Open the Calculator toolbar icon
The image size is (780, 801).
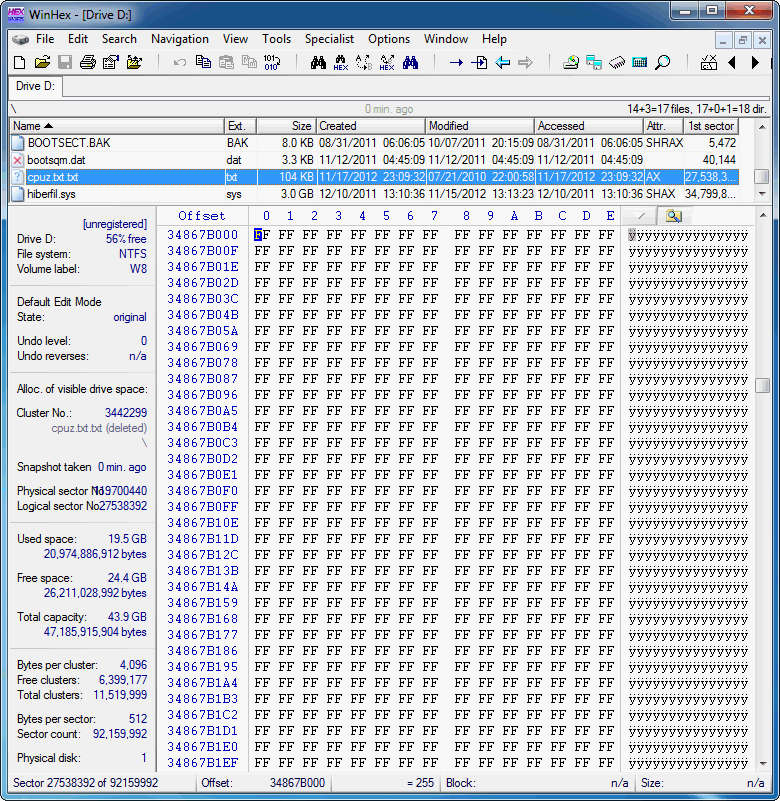(640, 63)
